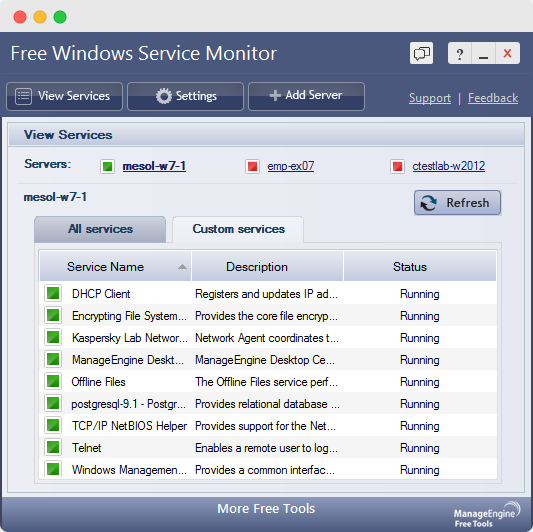
Task: Open the View Services toolbar button
Action: (64, 96)
